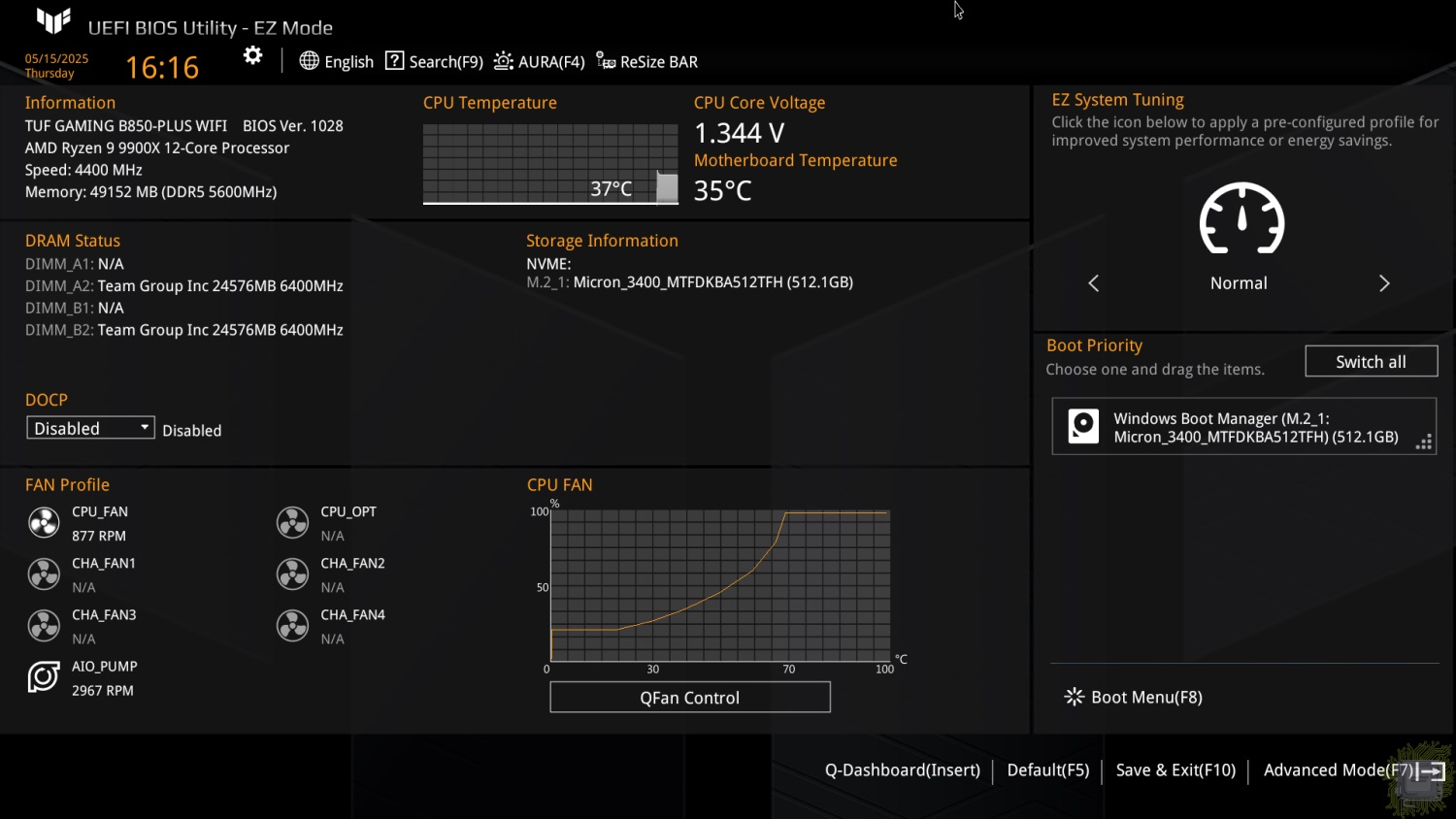
Task: Click the Search question-mark icon
Action: tap(394, 61)
